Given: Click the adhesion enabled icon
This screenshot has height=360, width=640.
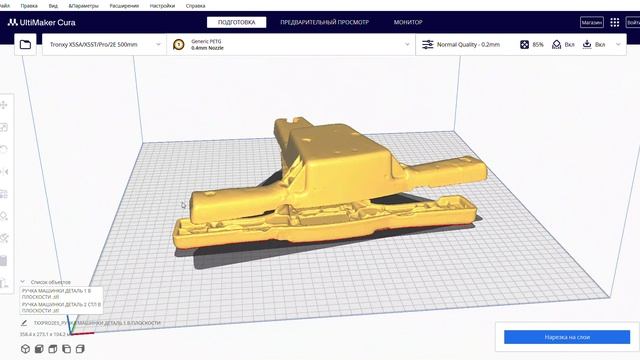Looking at the screenshot, I should tap(587, 44).
